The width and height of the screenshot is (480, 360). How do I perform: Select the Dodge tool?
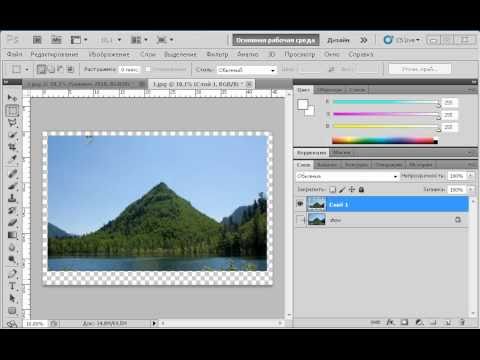click(x=12, y=260)
